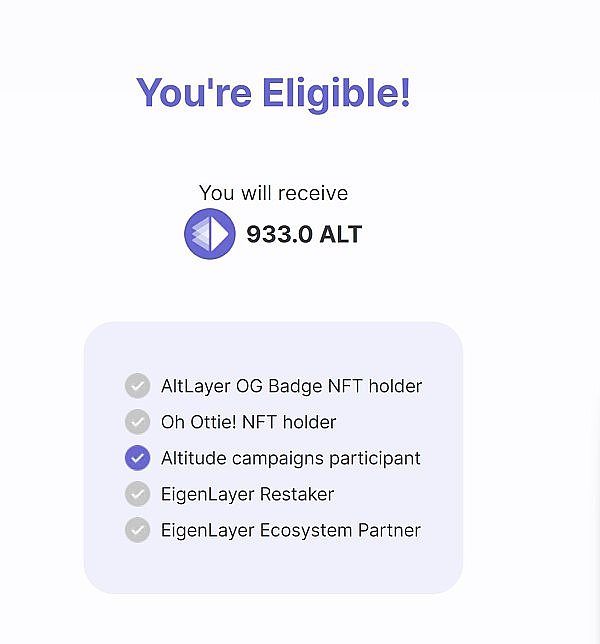
Task: Select the EigenLayer Ecosystem Partner label
Action: [x=290, y=530]
